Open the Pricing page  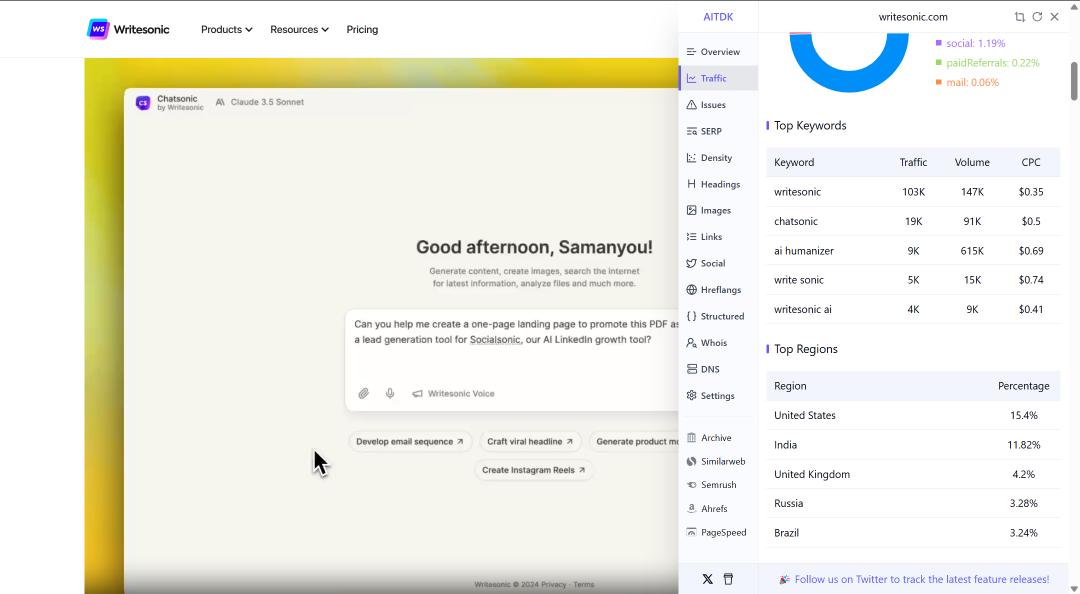click(362, 30)
